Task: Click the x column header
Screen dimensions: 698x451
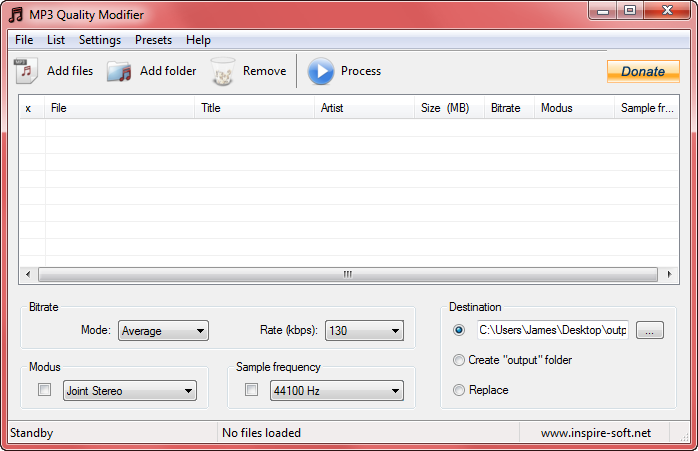Action: click(32, 108)
